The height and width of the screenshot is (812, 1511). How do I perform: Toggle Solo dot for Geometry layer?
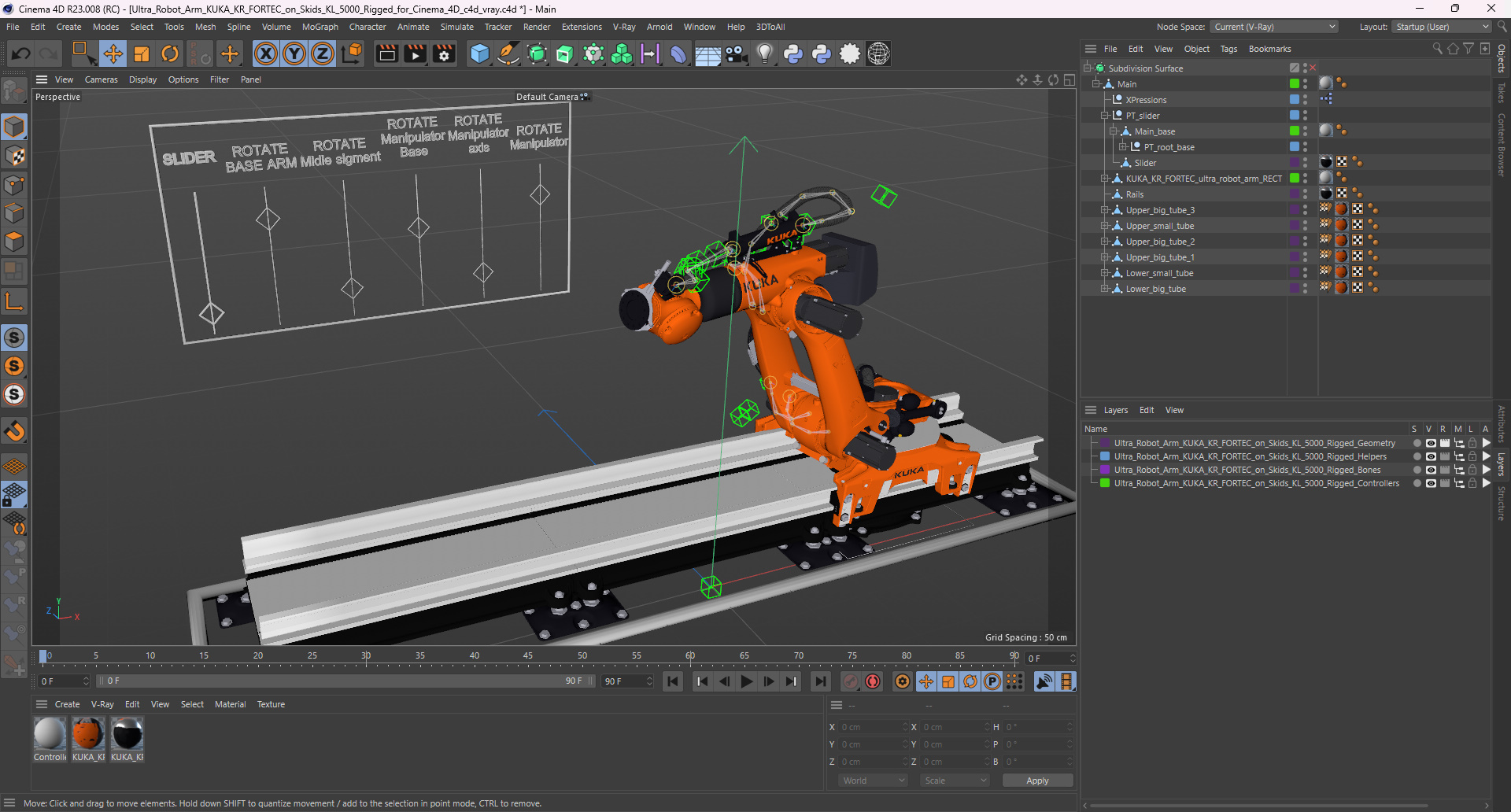(x=1417, y=443)
